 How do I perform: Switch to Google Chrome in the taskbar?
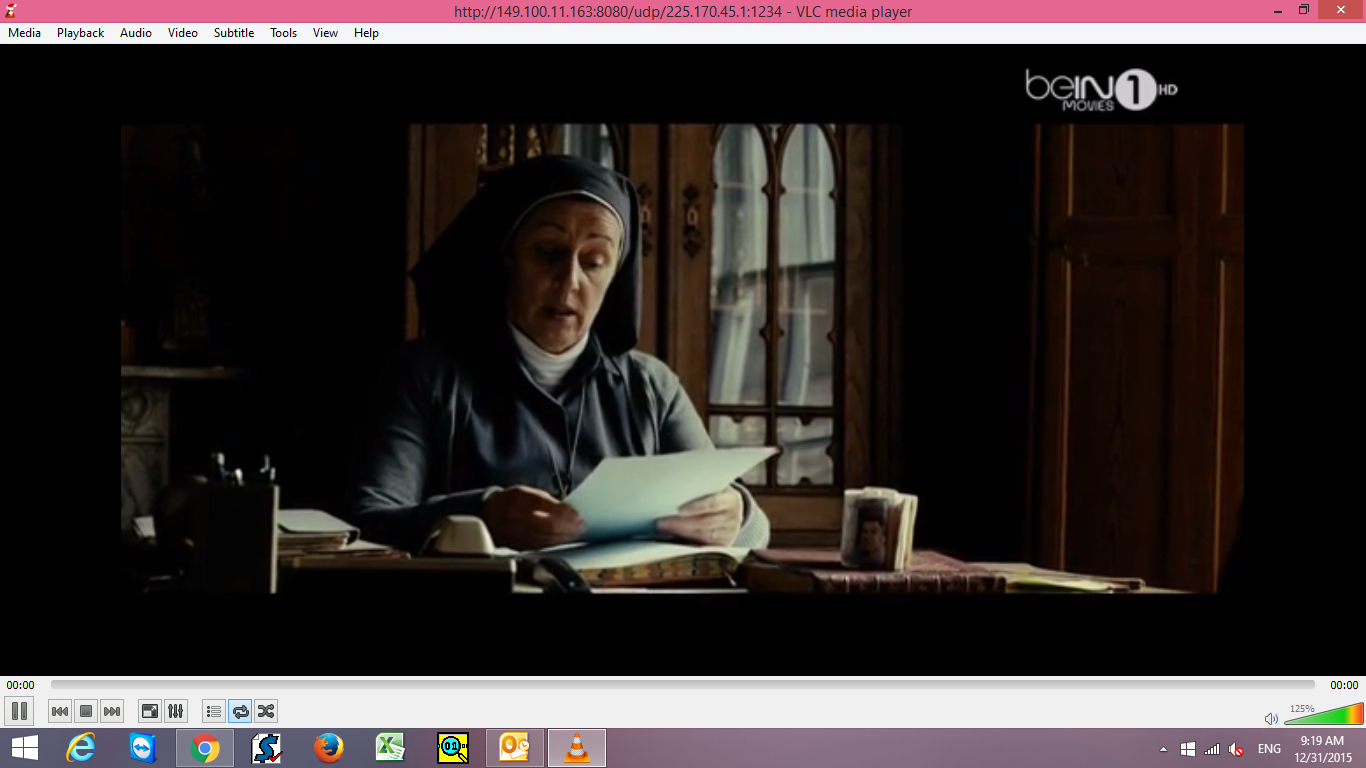(x=205, y=748)
